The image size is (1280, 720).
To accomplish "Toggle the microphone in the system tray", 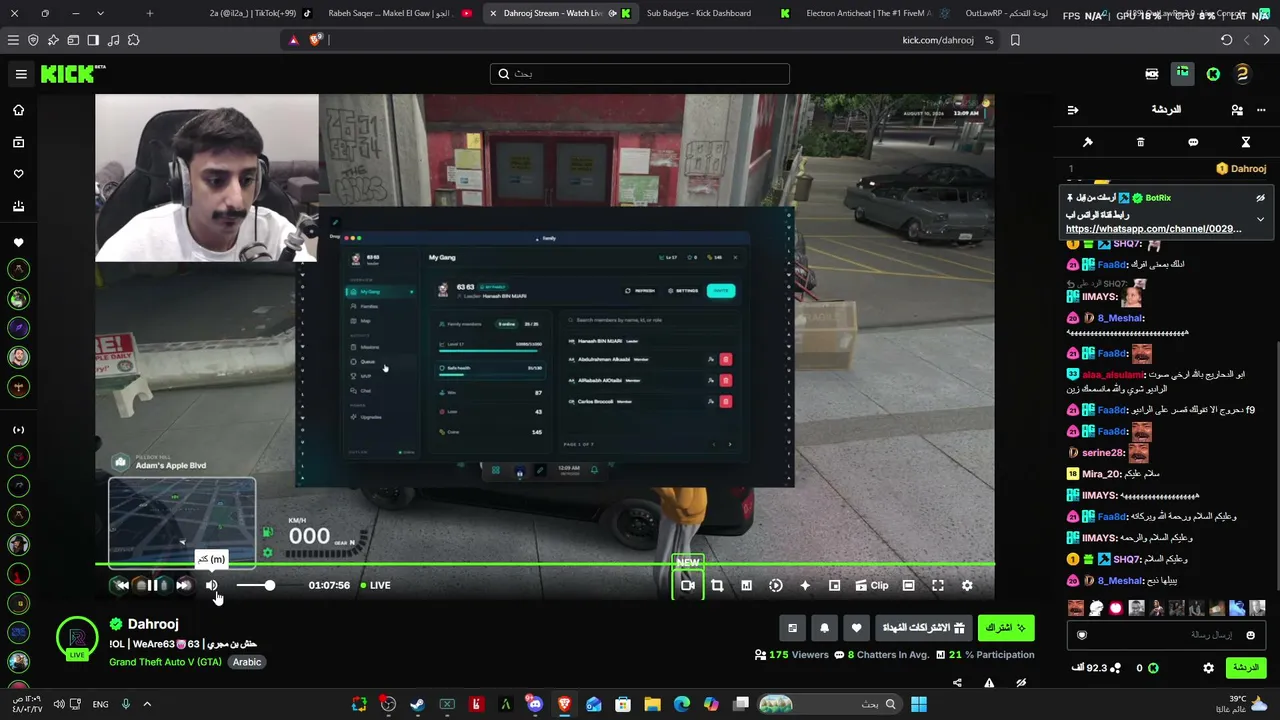I will 126,704.
